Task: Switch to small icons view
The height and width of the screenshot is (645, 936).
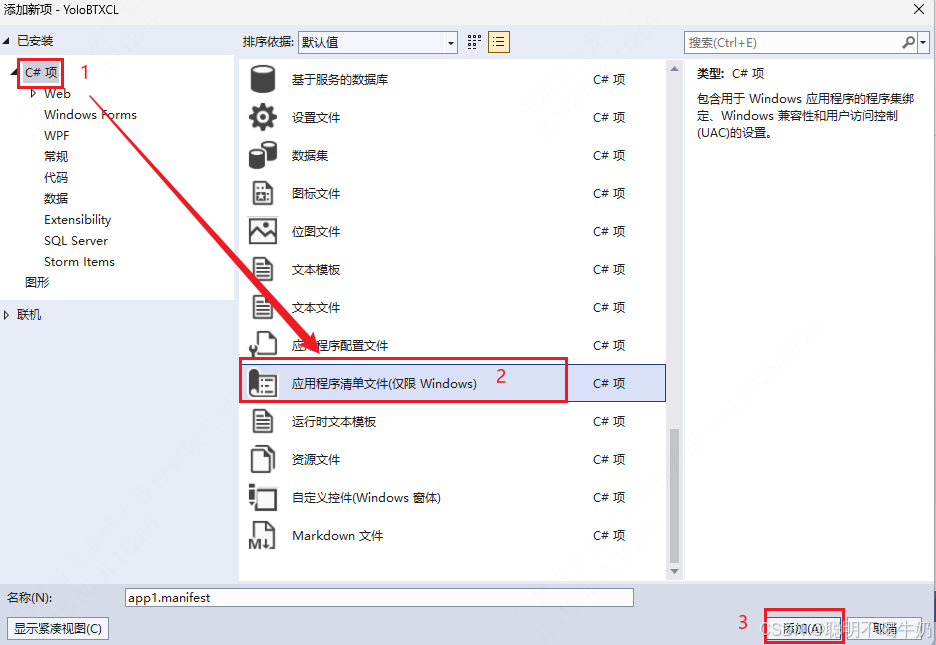Action: tap(474, 42)
